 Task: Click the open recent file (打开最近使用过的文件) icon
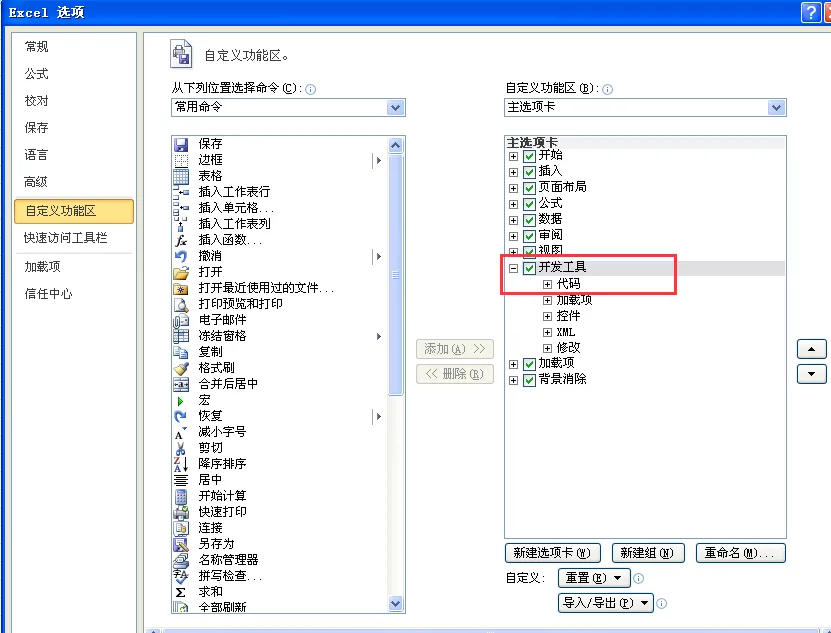tap(181, 288)
